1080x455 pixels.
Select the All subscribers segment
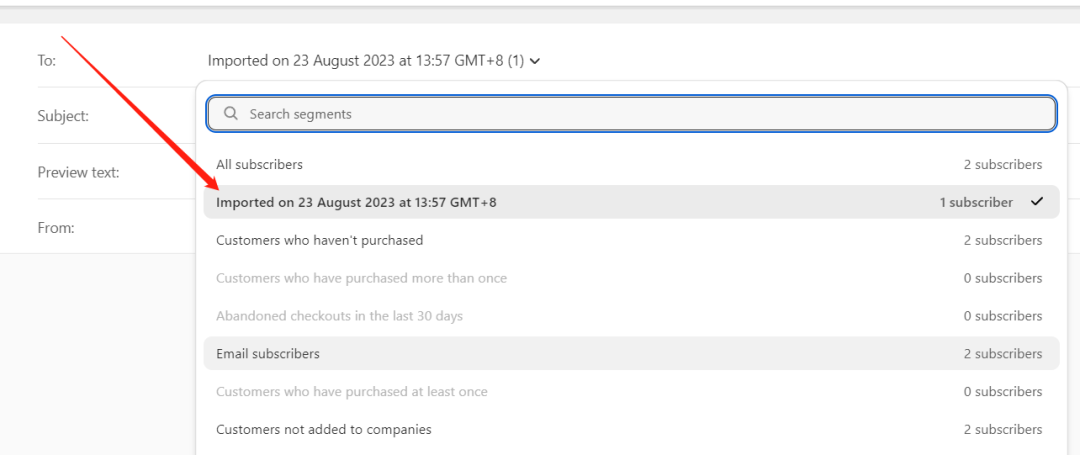[632, 165]
